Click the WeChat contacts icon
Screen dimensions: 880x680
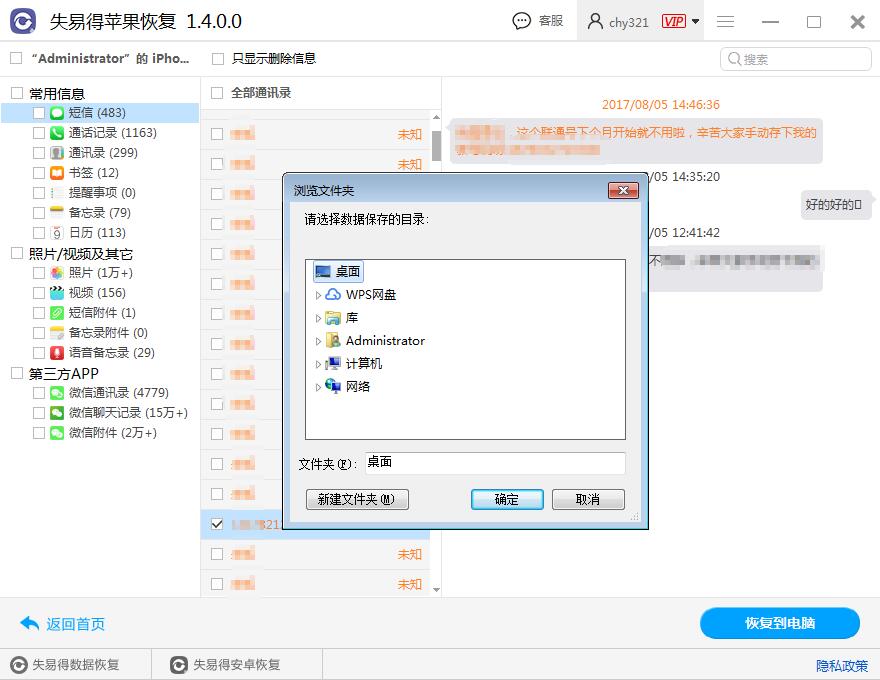tap(57, 393)
